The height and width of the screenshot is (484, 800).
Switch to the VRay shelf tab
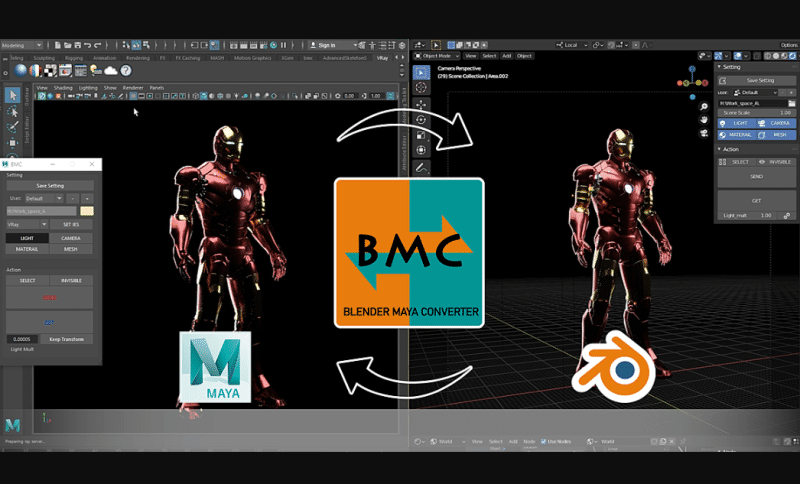pyautogui.click(x=382, y=58)
